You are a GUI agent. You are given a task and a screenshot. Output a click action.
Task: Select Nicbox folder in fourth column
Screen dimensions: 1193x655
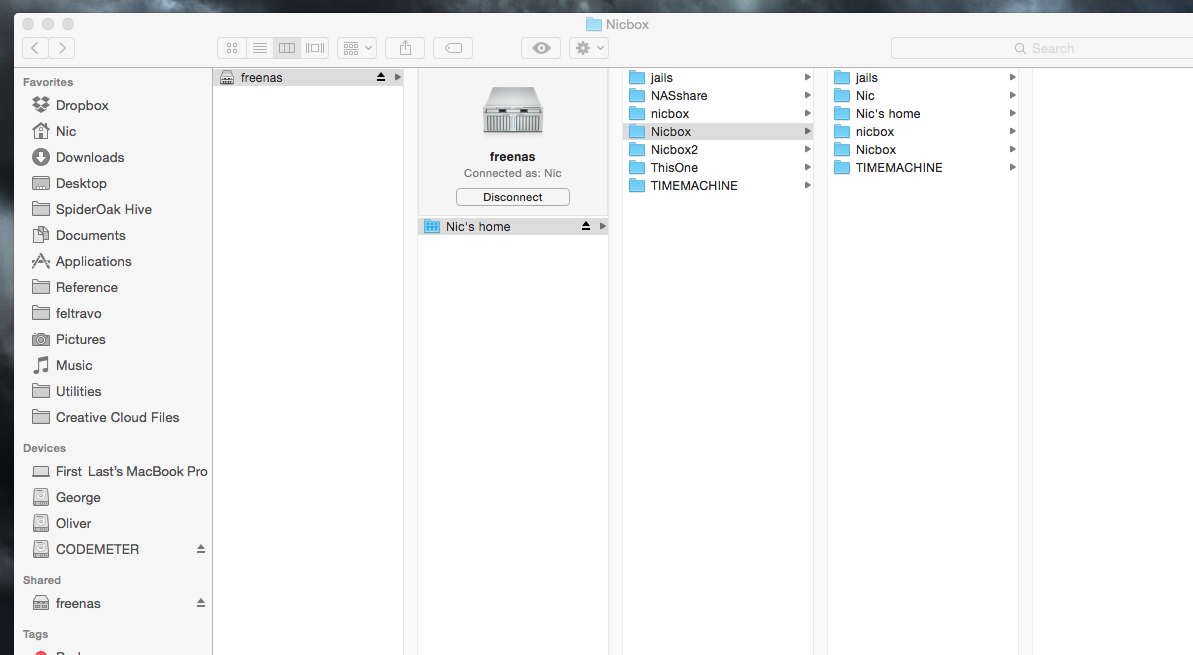click(x=923, y=149)
